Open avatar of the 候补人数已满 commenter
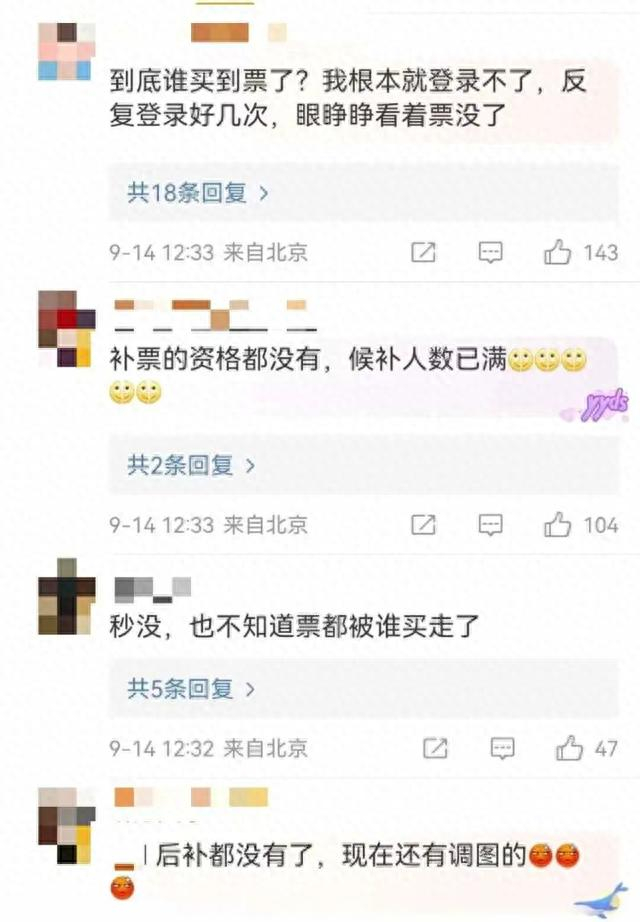640x922 pixels. point(66,329)
